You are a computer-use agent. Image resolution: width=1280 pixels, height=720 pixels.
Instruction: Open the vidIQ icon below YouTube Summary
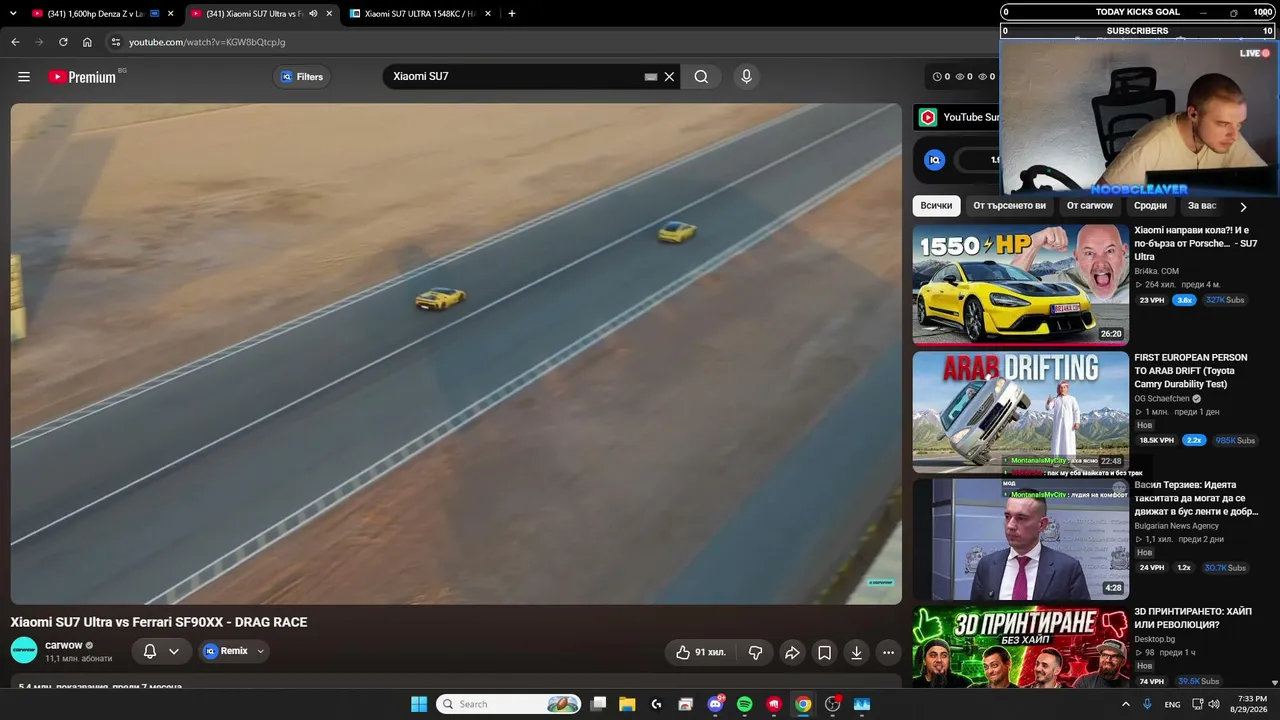[x=935, y=160]
